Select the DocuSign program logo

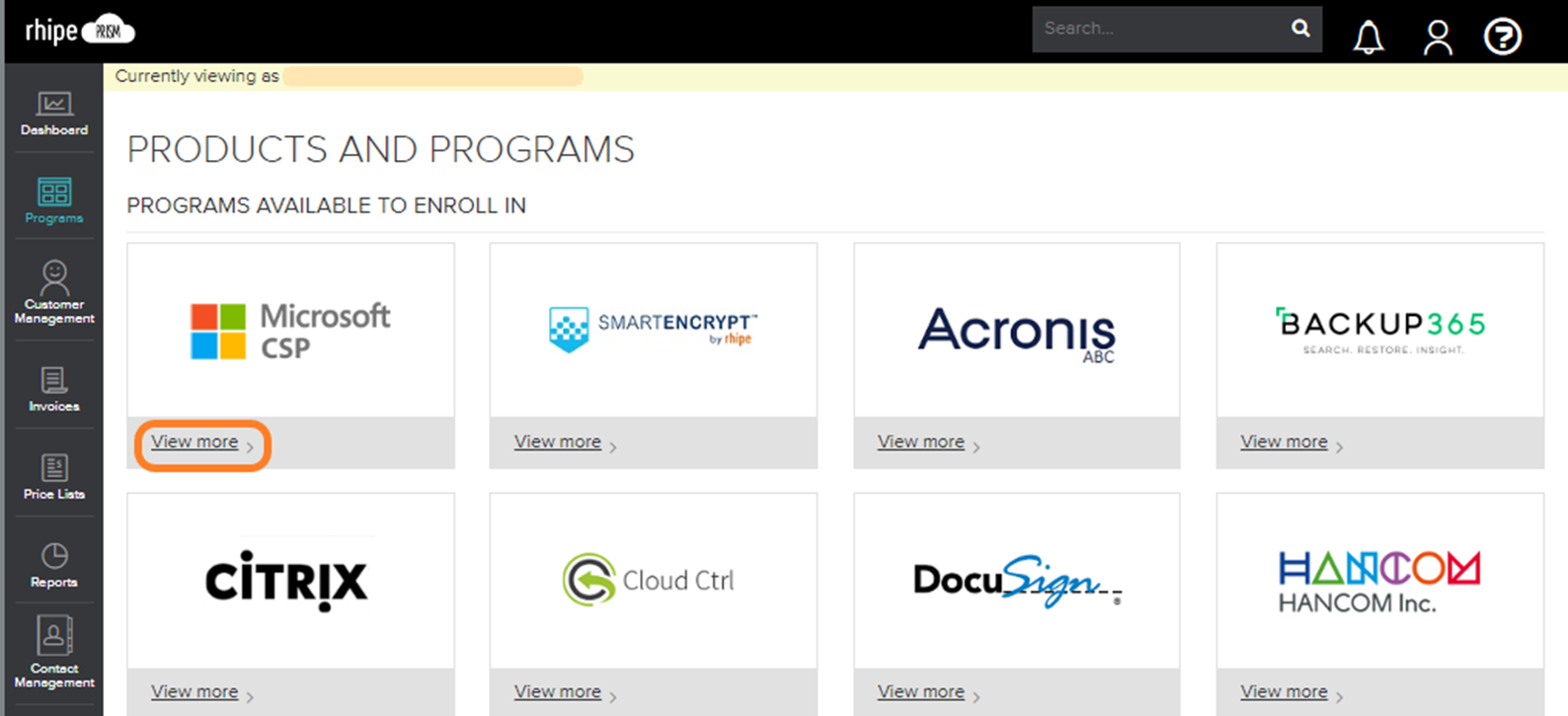pos(1017,581)
